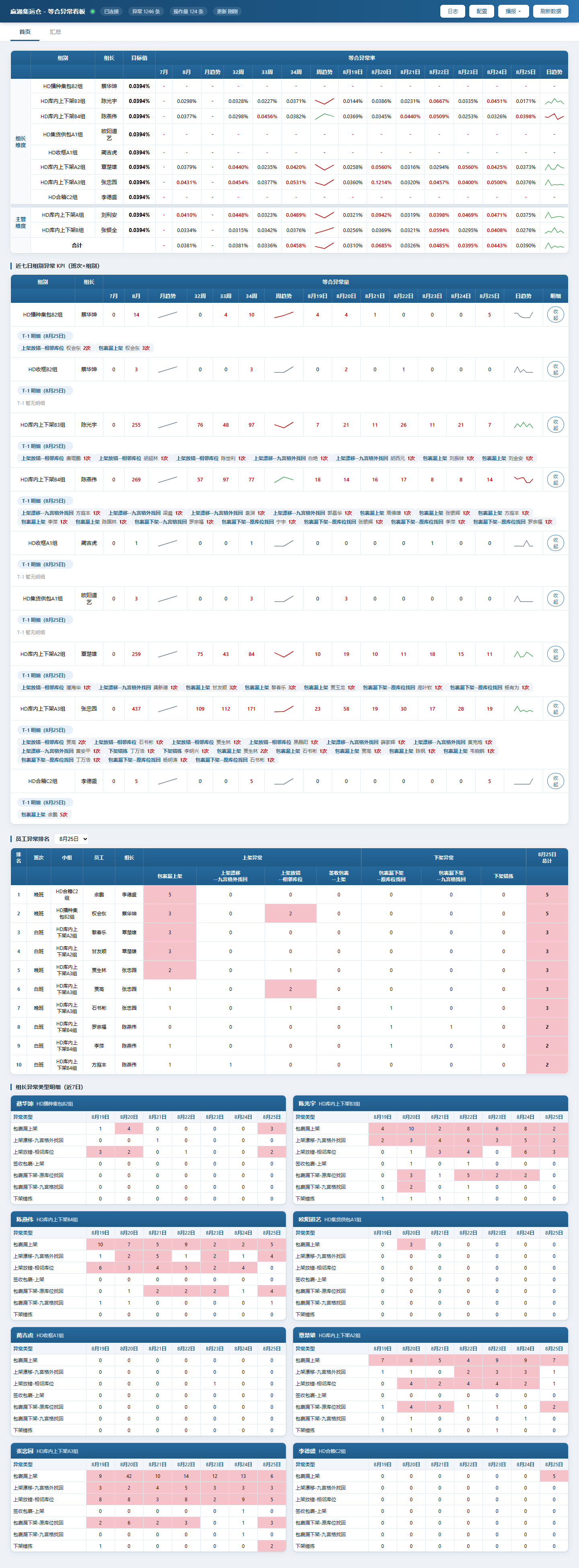
Task: Collapse the HD集货供包A1组 KPI row via 收起
Action: click(x=555, y=598)
